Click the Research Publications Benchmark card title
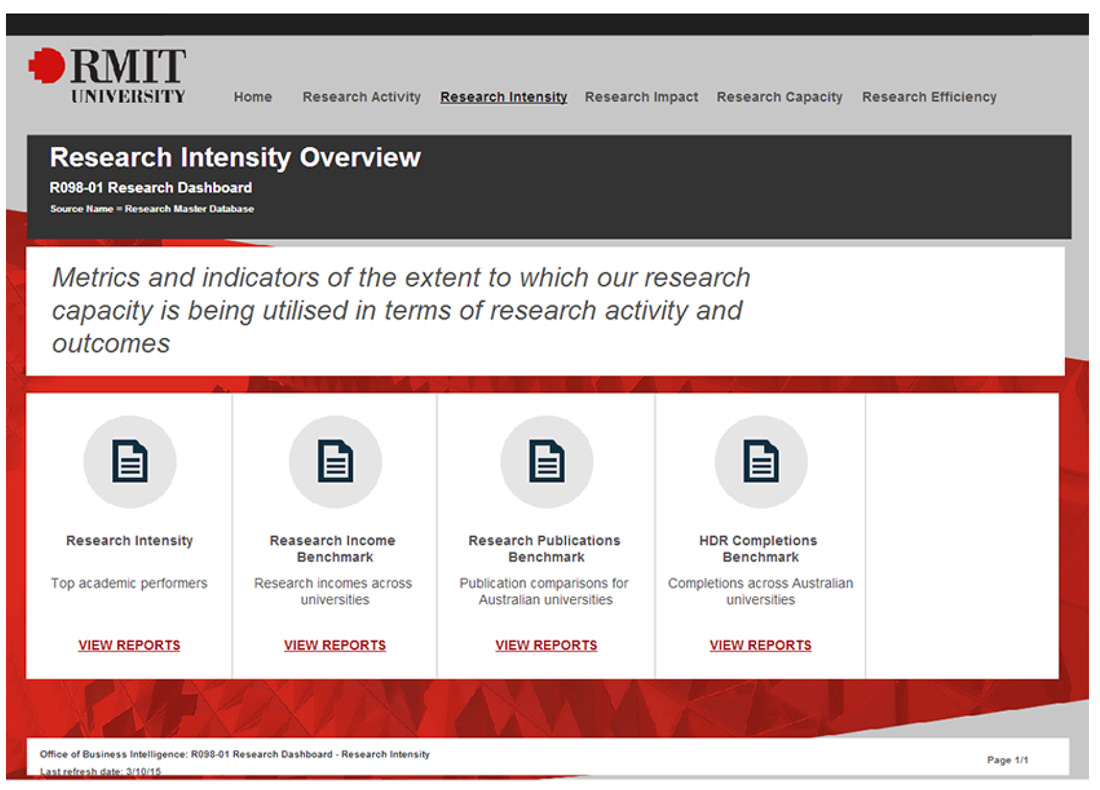This screenshot has width=1100, height=790. click(x=545, y=549)
